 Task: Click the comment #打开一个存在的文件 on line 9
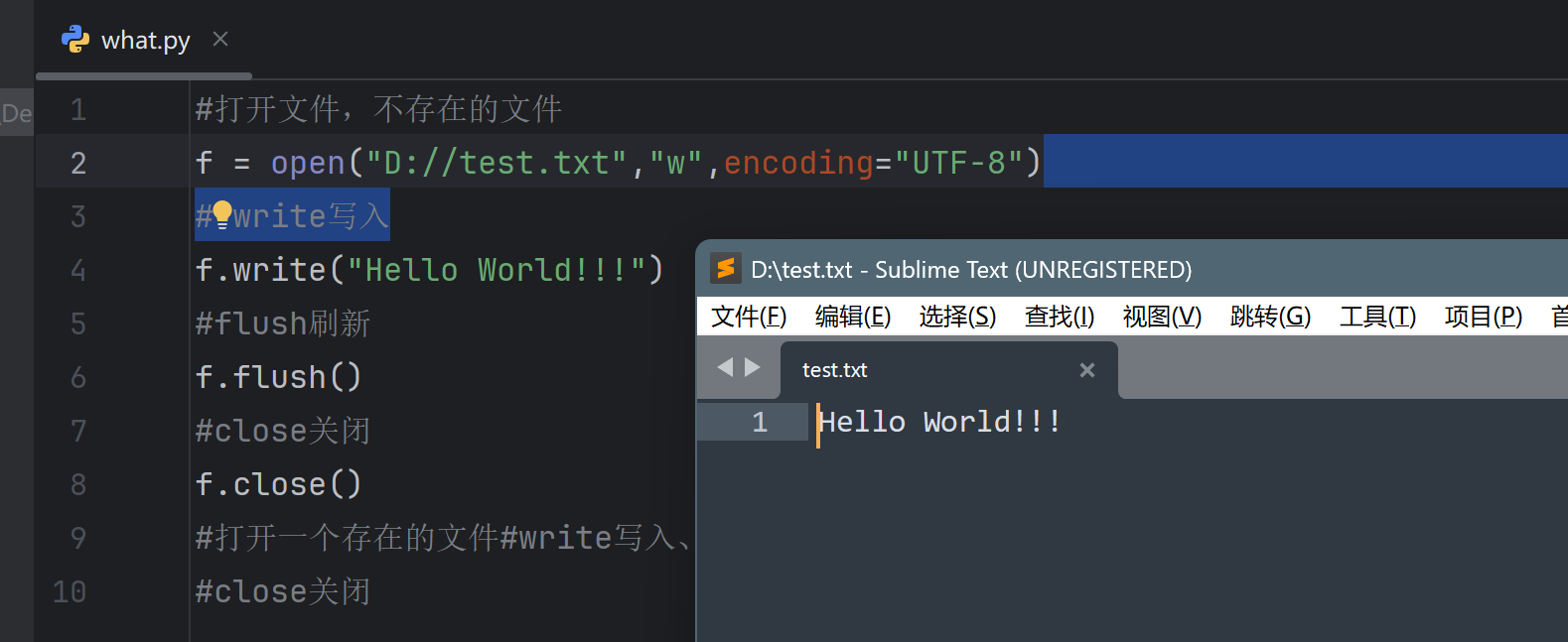tap(347, 538)
